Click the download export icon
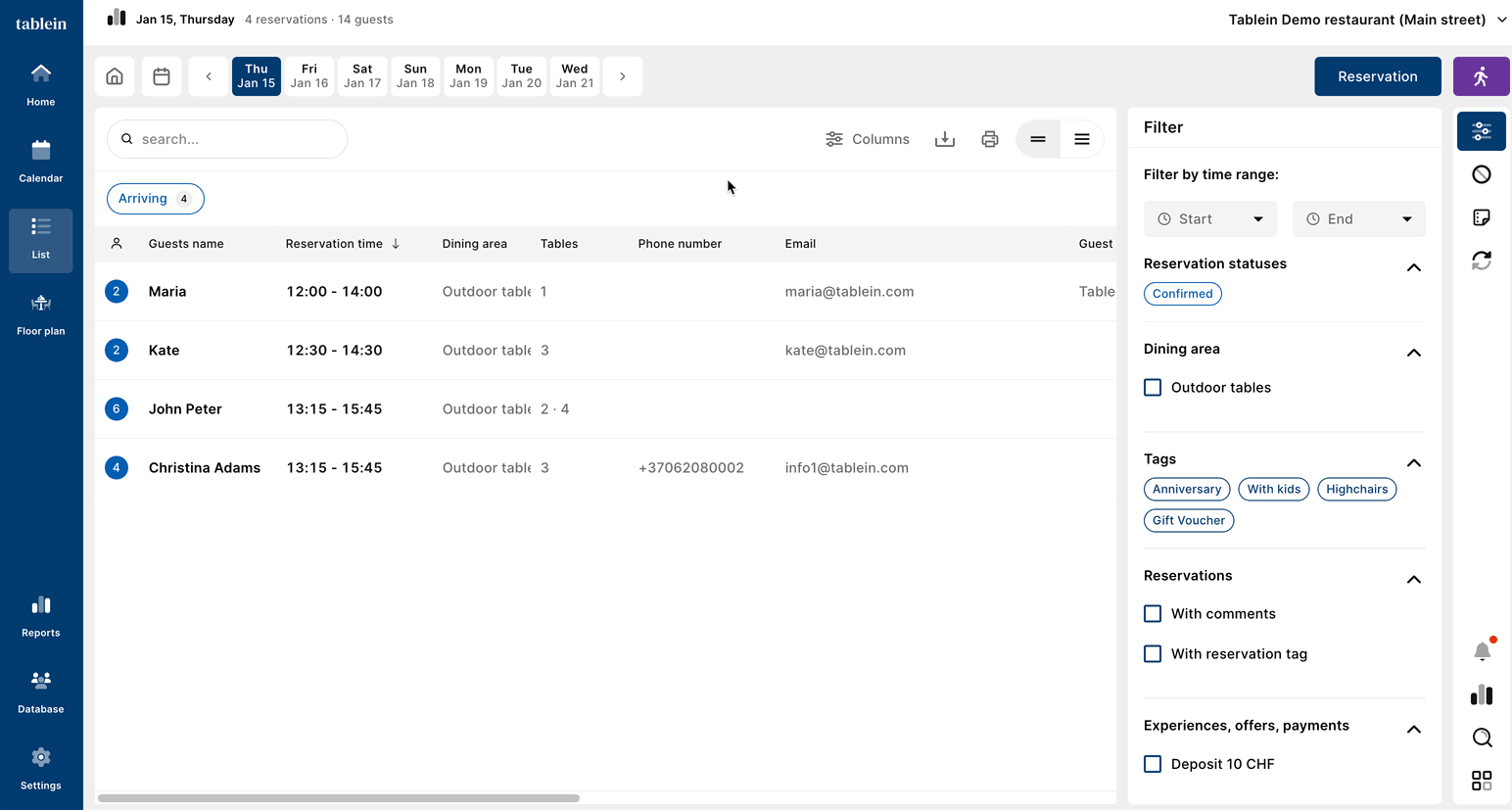Viewport: 1512px width, 810px height. click(944, 139)
